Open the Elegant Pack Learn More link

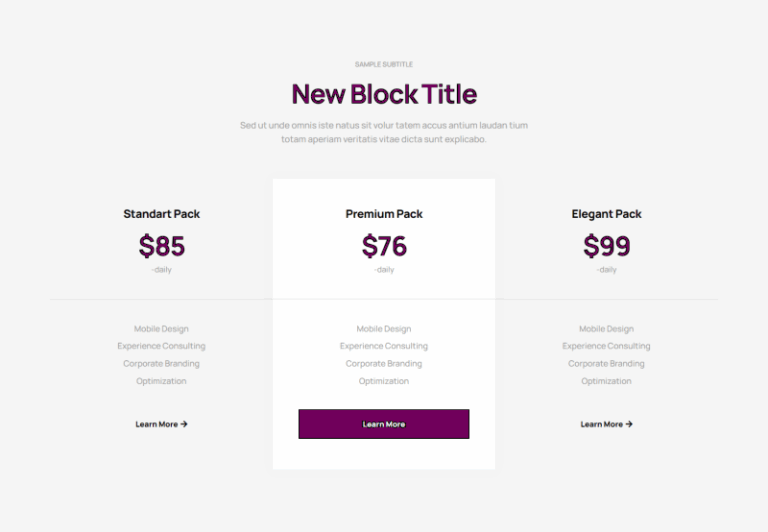coord(606,424)
